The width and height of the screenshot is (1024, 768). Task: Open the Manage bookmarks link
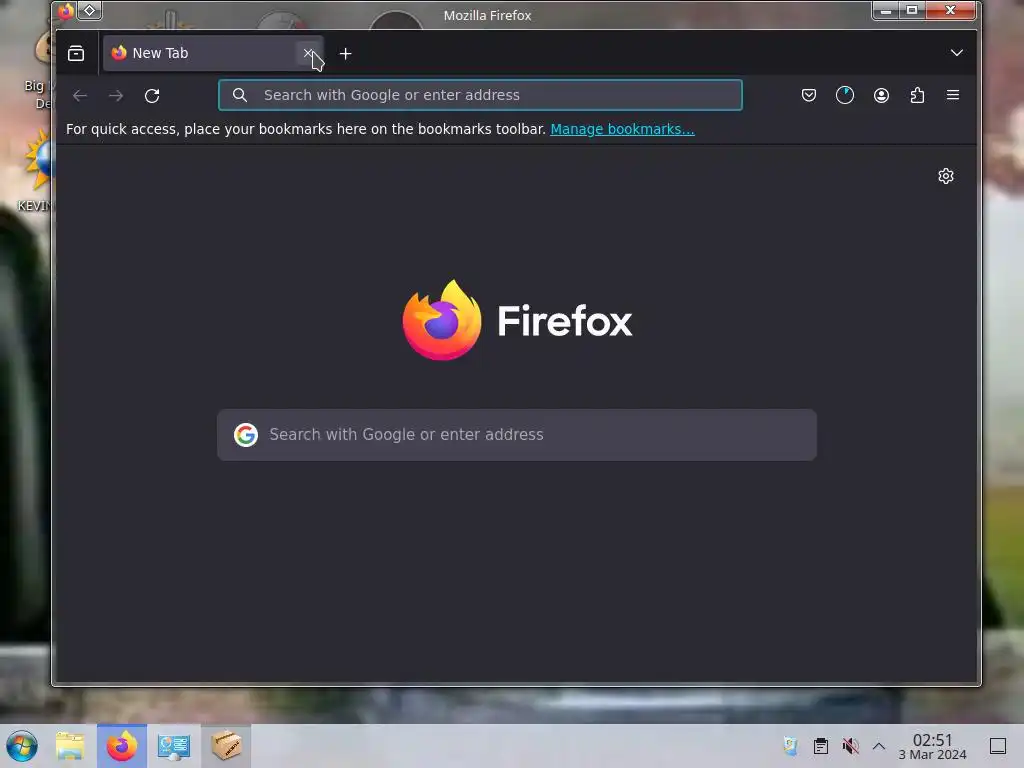(622, 129)
